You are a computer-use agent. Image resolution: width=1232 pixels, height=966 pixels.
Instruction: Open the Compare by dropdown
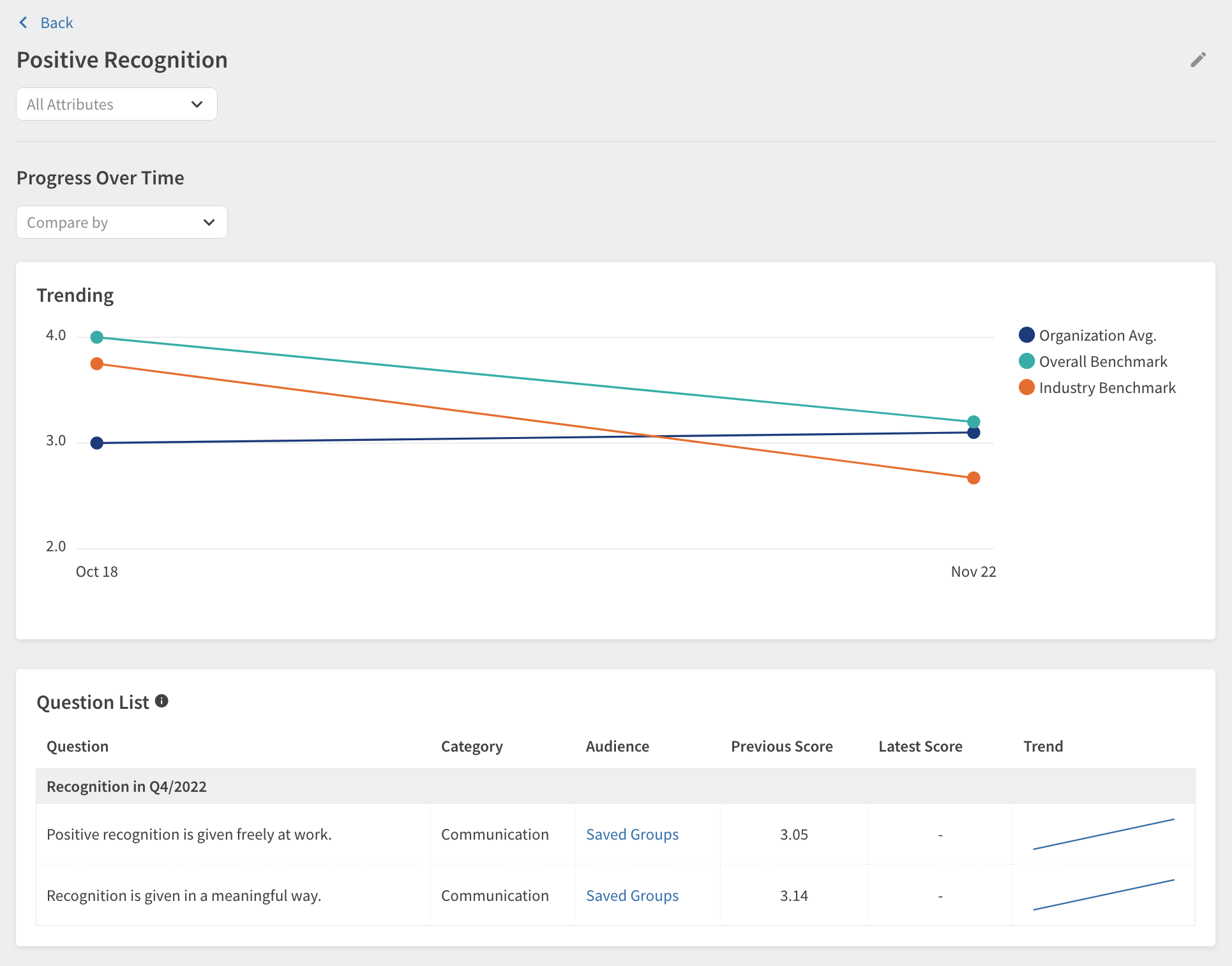(121, 223)
